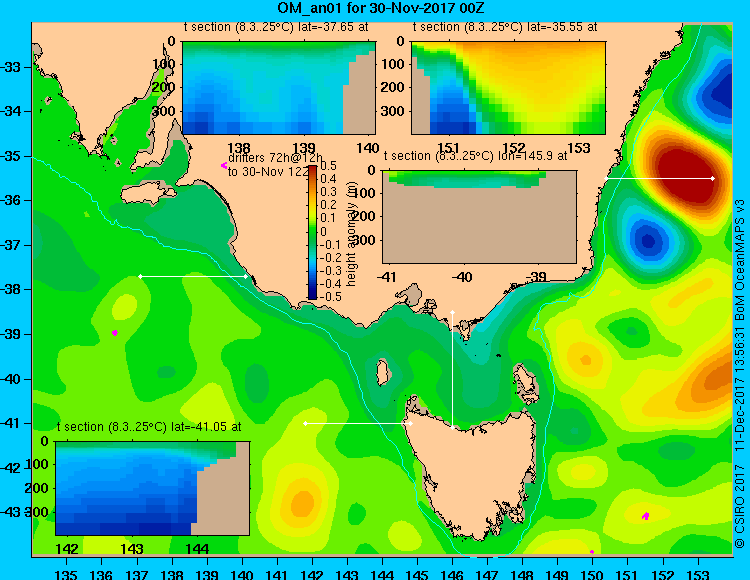Click the vertical CSIRO BoM OceanMAPS v3 credit
Image resolution: width=750 pixels, height=580 pixels.
(739, 374)
